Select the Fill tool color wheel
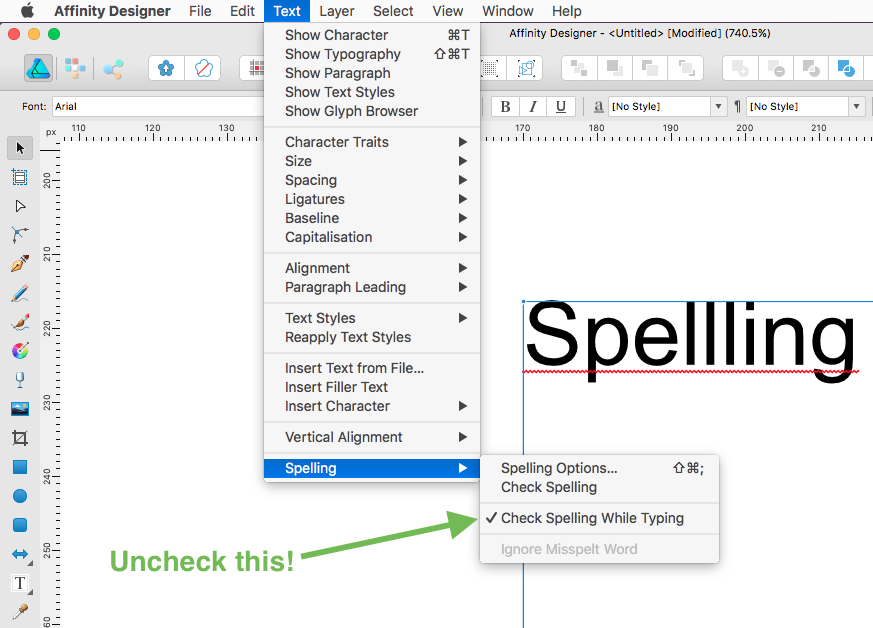The image size is (873, 628). (x=20, y=351)
